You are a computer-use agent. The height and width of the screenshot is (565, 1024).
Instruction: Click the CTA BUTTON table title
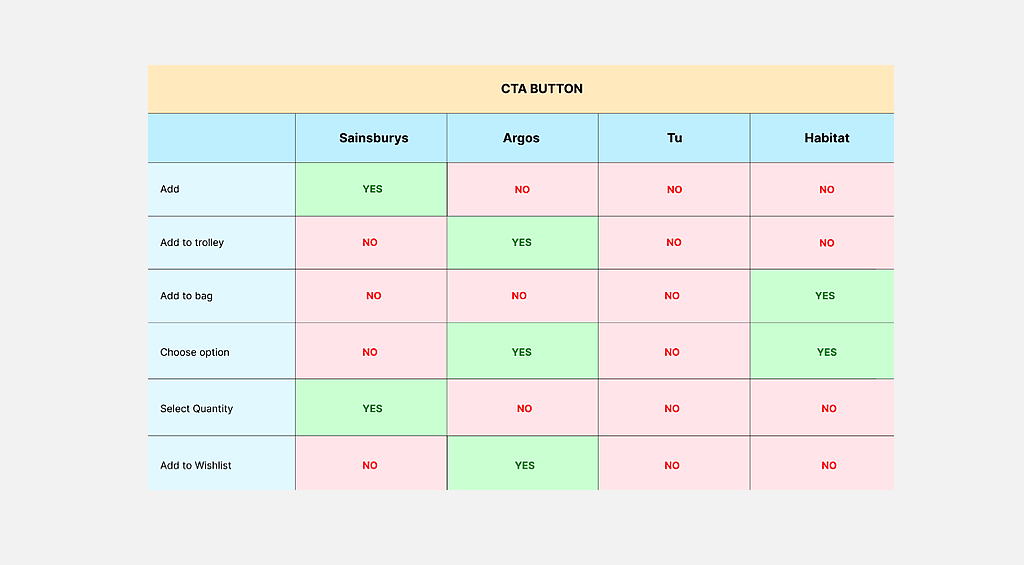tap(541, 89)
